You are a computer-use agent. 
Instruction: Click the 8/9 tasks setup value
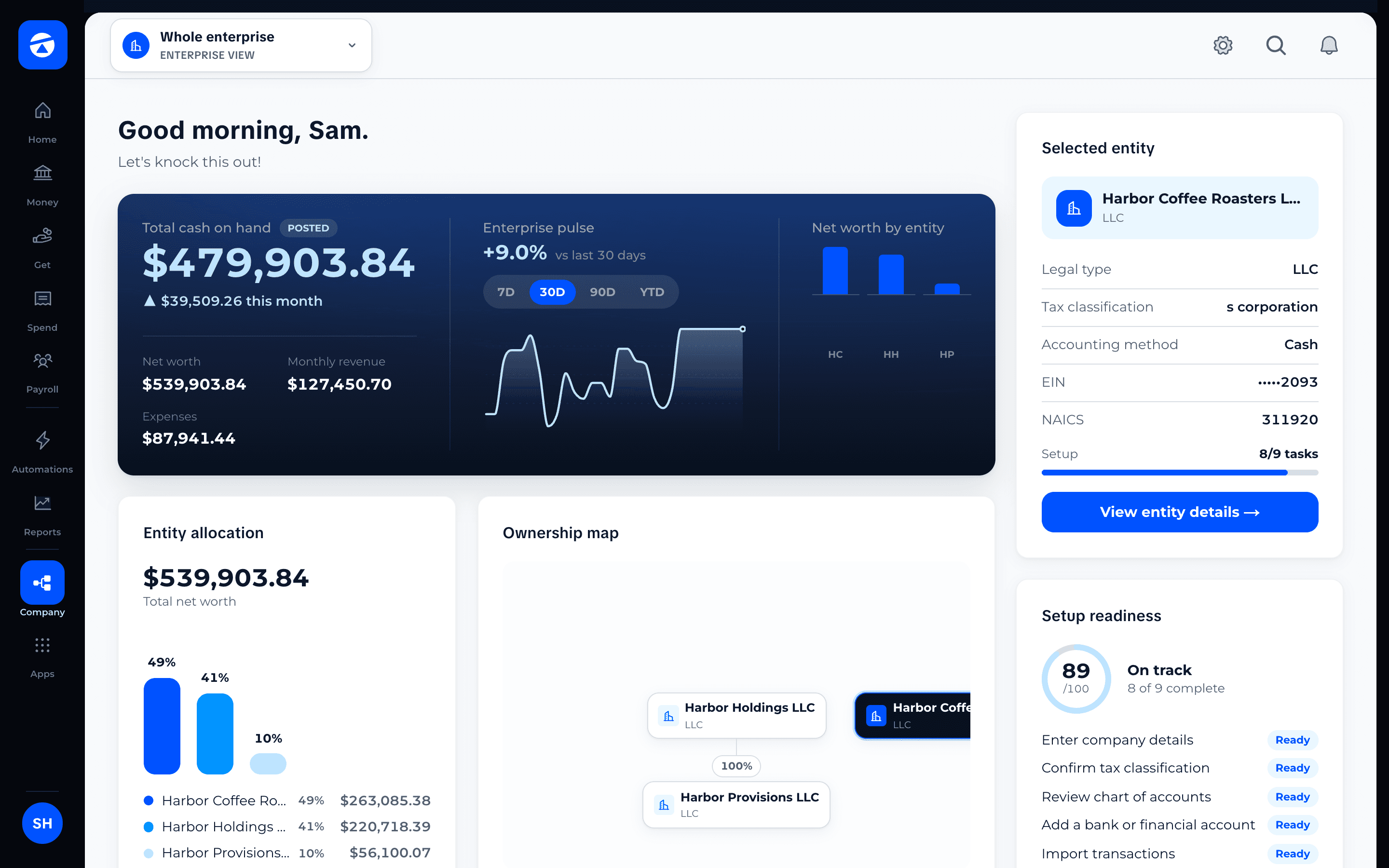coord(1289,454)
